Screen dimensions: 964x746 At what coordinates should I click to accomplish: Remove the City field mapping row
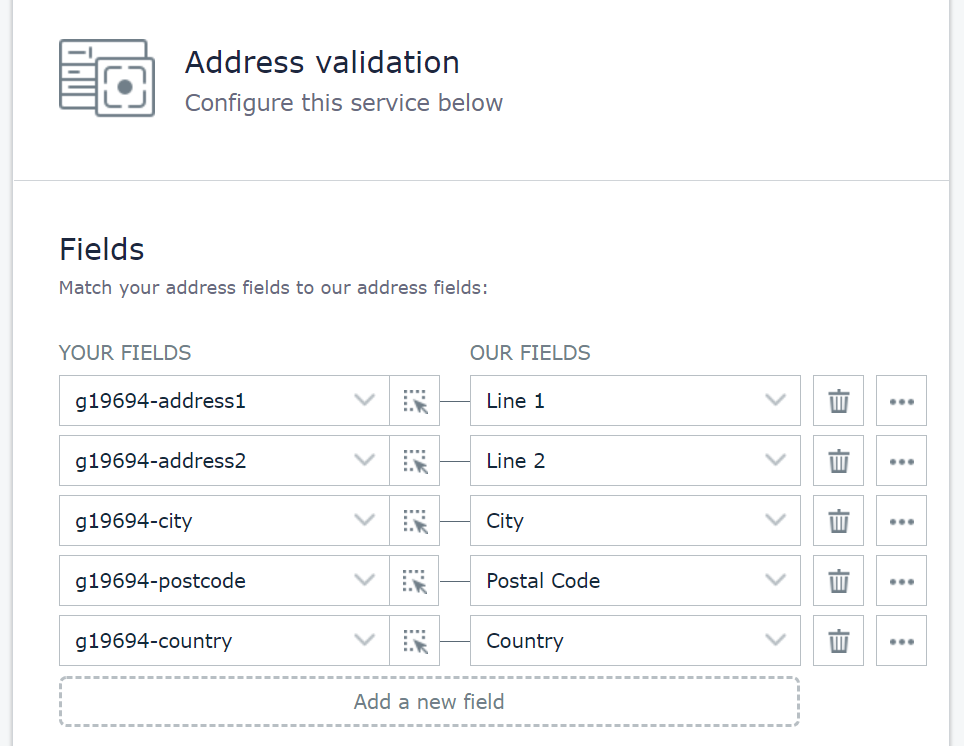point(838,521)
